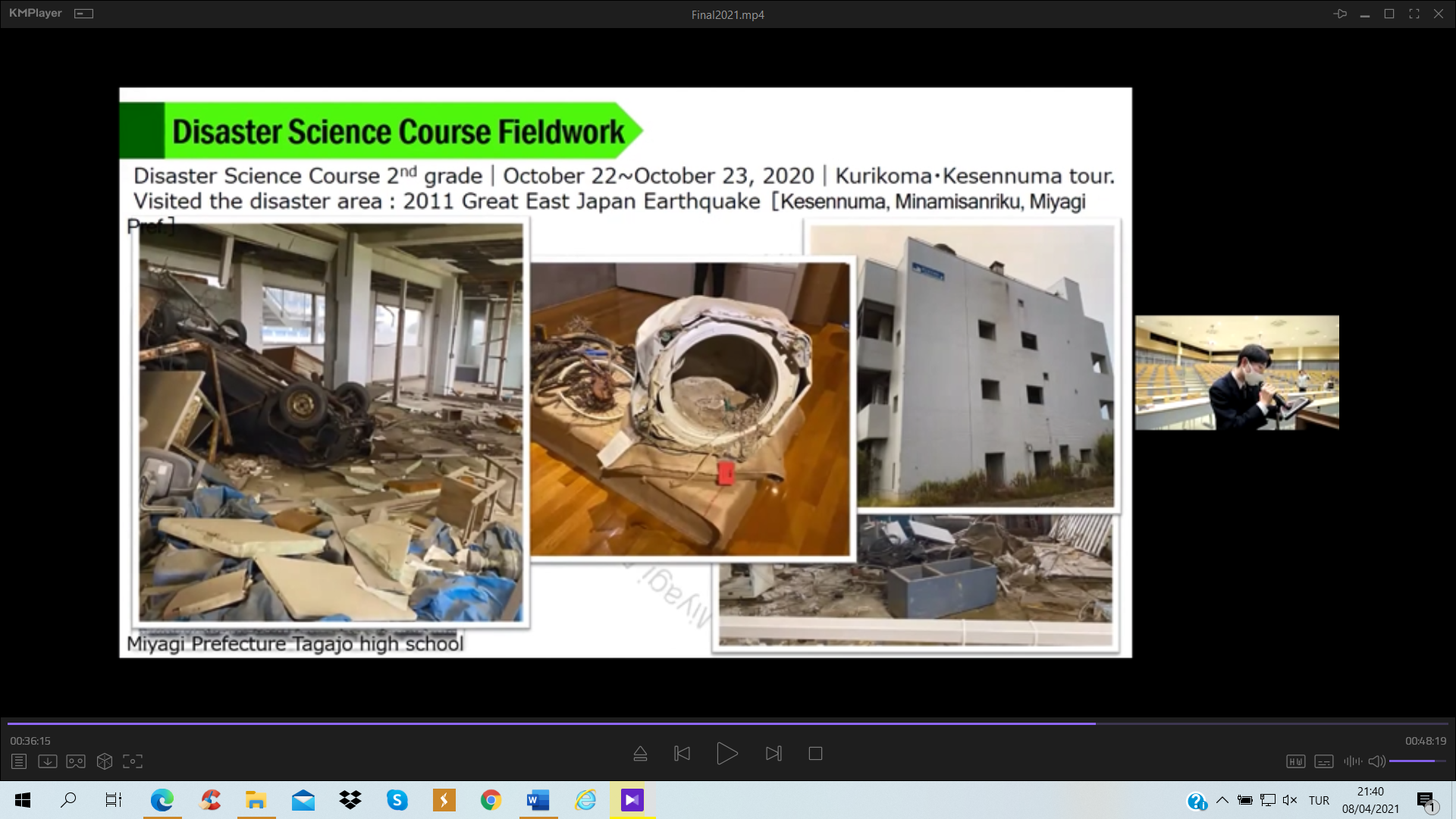Open the mini view mode button beside KMPlayer
This screenshot has width=1456, height=819.
[x=83, y=14]
